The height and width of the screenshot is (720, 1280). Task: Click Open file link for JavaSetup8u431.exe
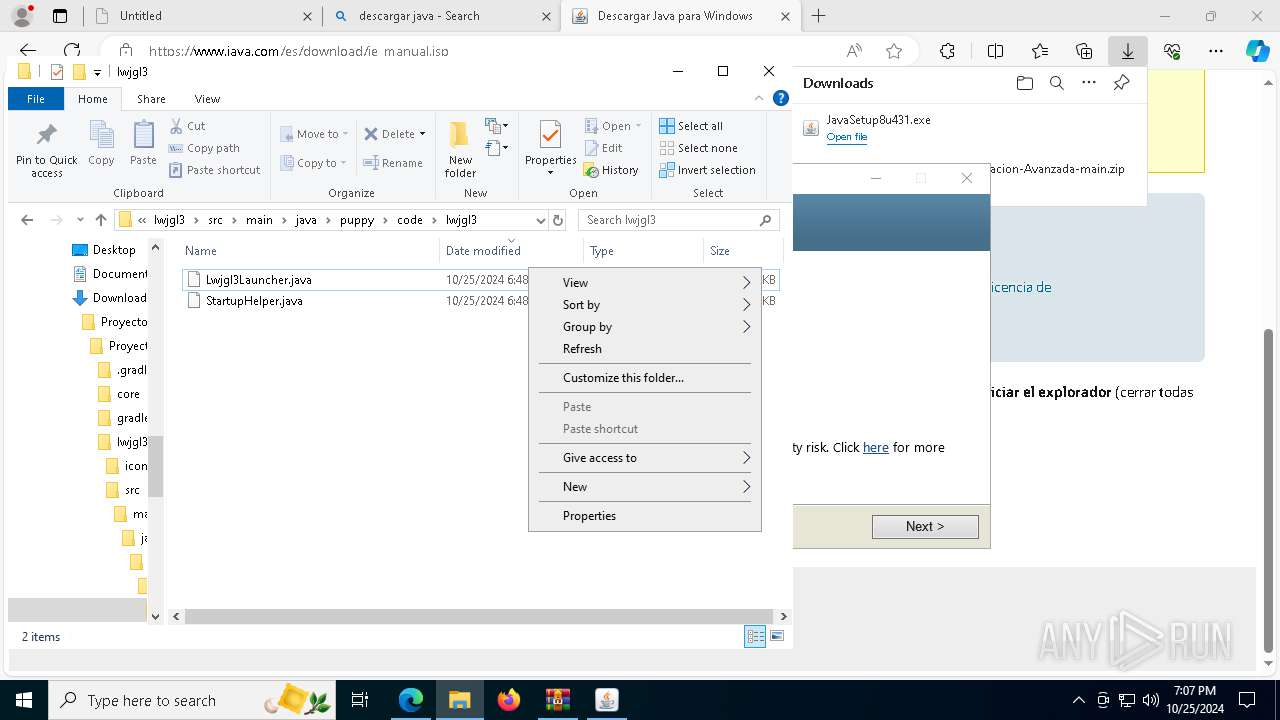[847, 137]
